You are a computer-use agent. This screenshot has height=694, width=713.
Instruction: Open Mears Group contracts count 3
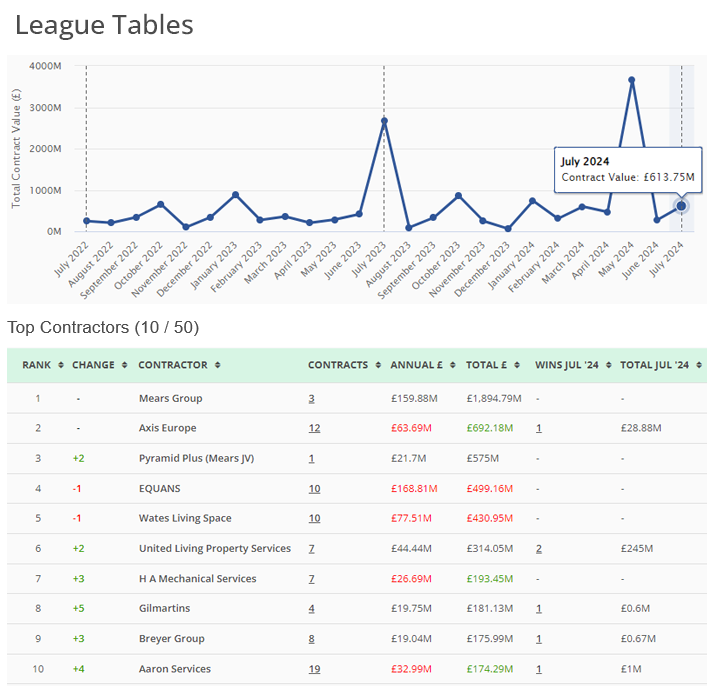tap(311, 399)
